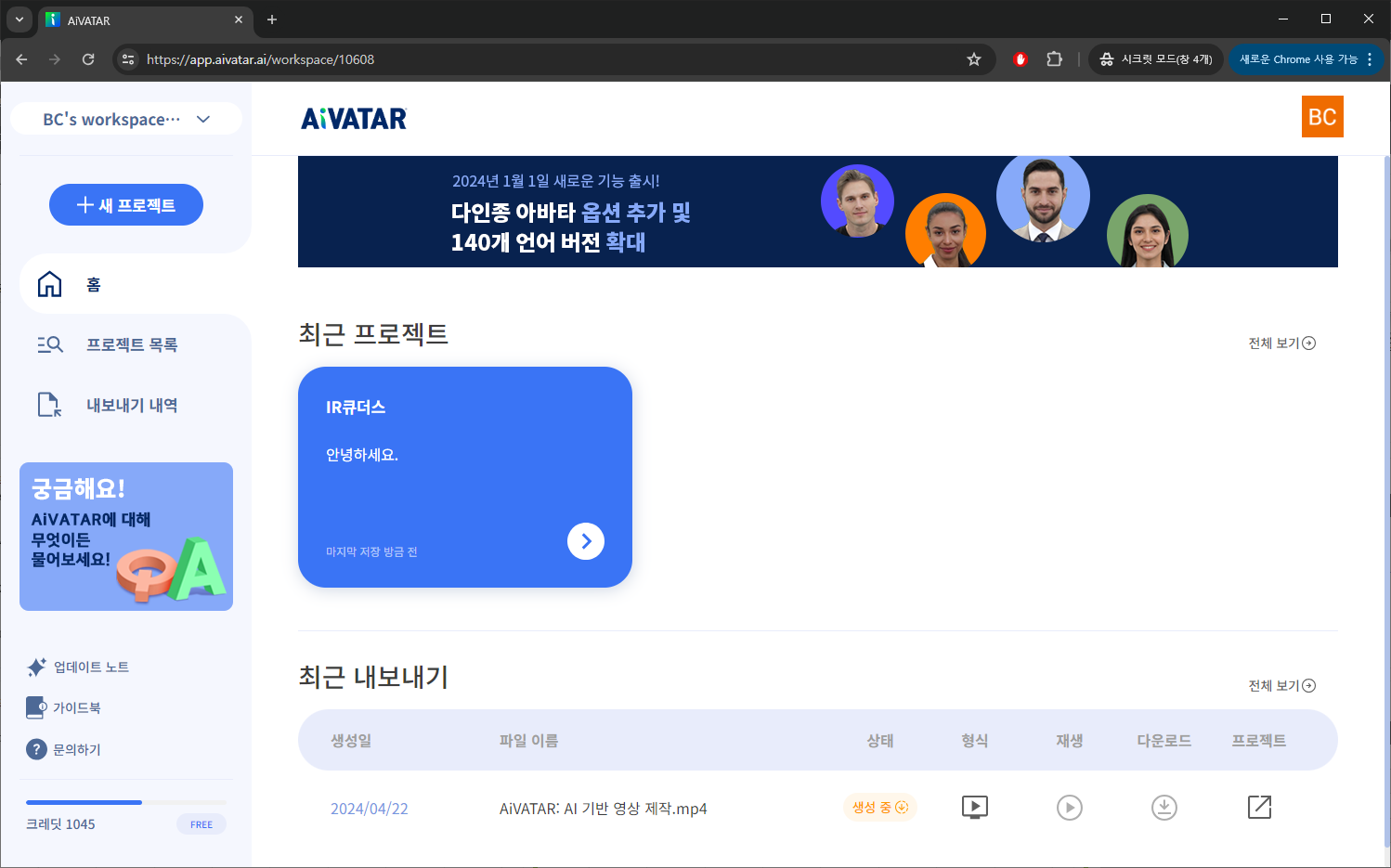The image size is (1391, 868).
Task: Open 가이드북 link
Action: (x=77, y=707)
